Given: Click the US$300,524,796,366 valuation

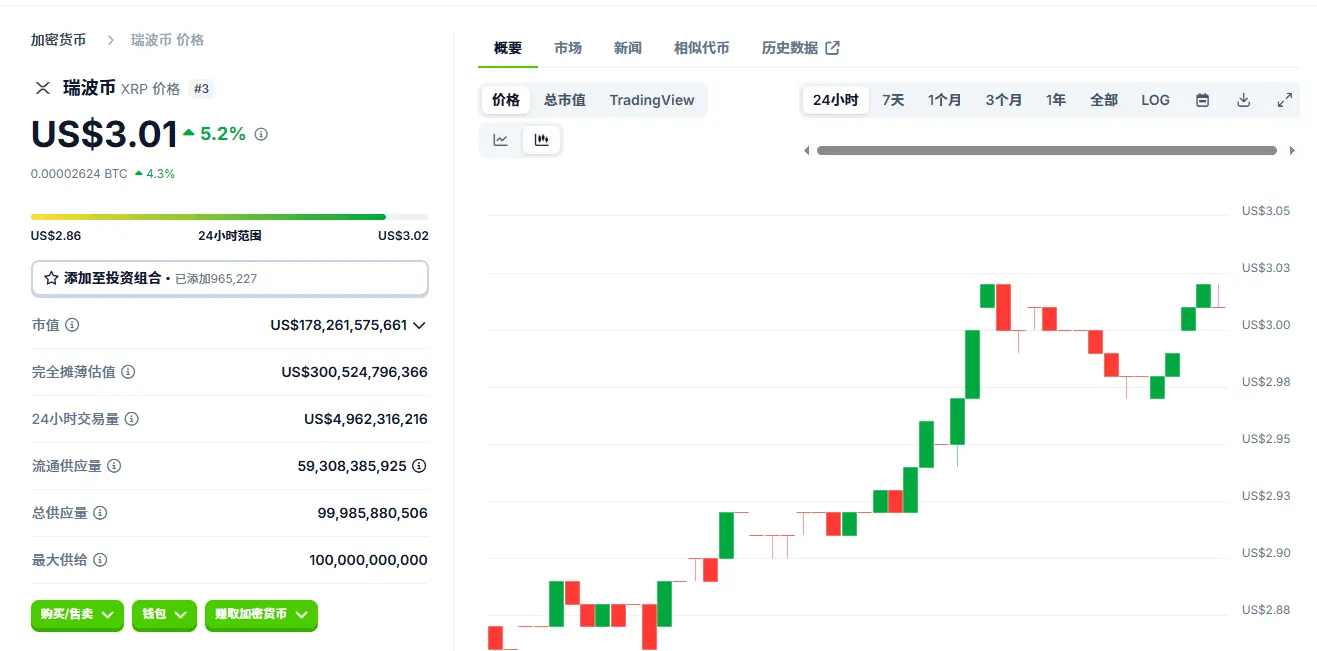Looking at the screenshot, I should (x=355, y=372).
